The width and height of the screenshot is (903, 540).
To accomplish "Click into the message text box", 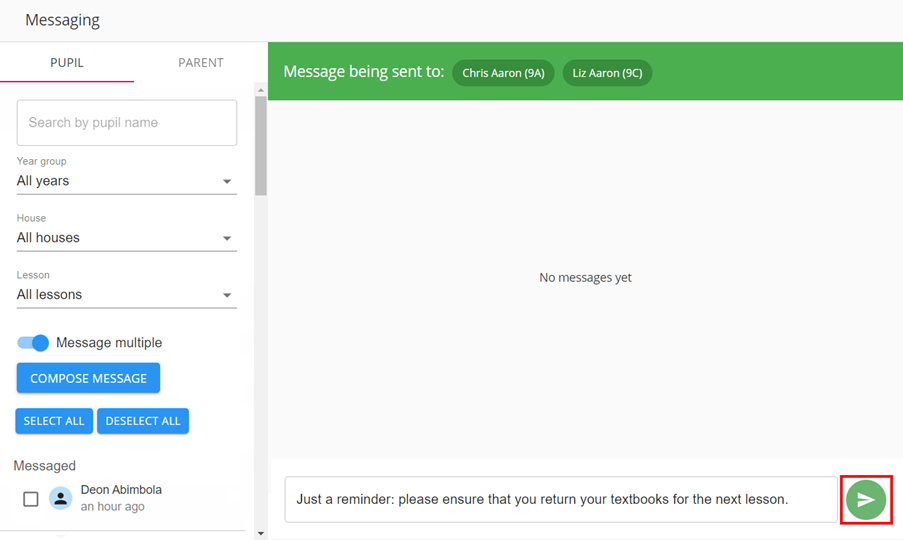I will (x=561, y=499).
